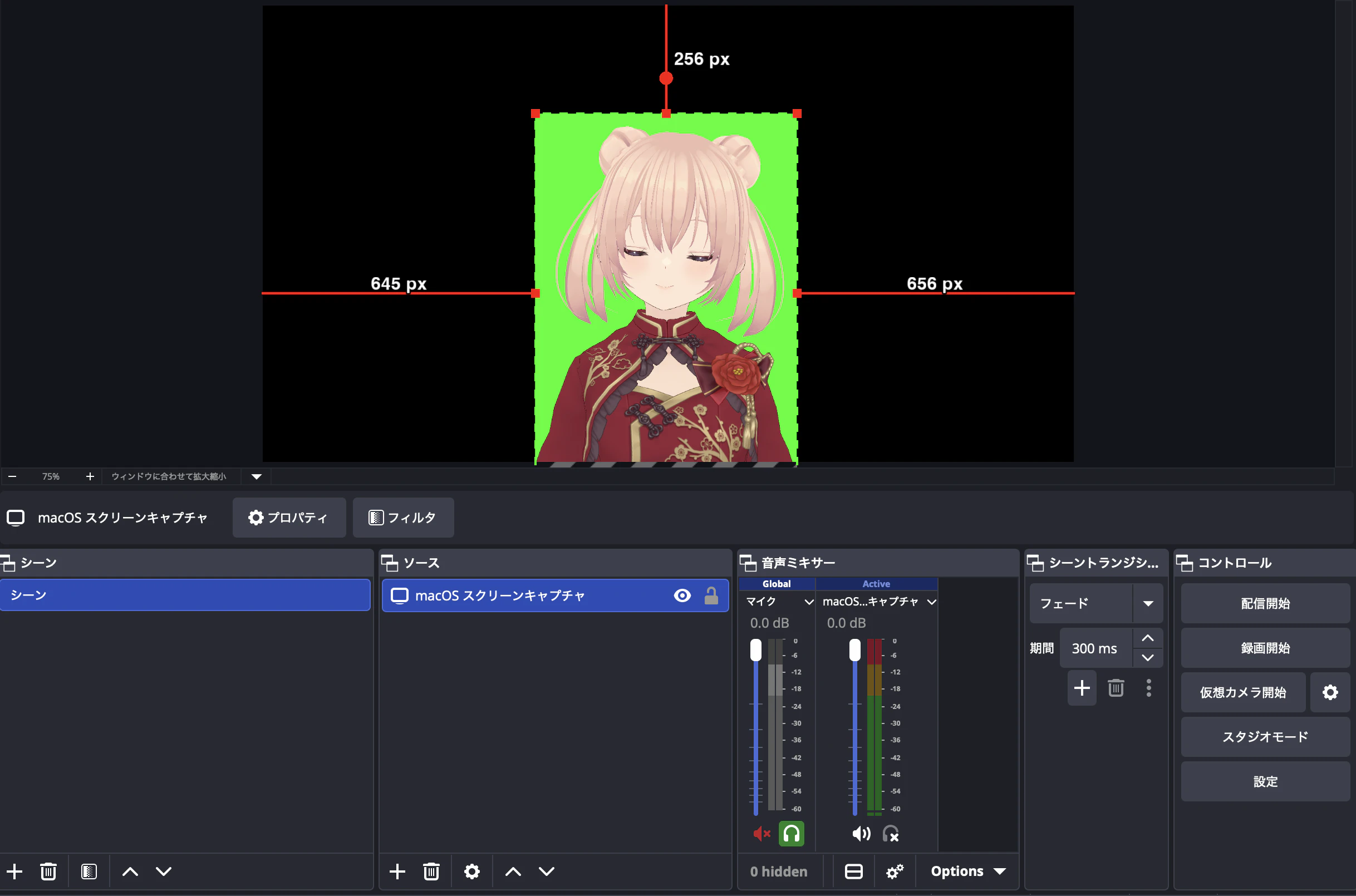The height and width of the screenshot is (896, 1356).
Task: Open プロパティ for the selected source
Action: pos(289,518)
